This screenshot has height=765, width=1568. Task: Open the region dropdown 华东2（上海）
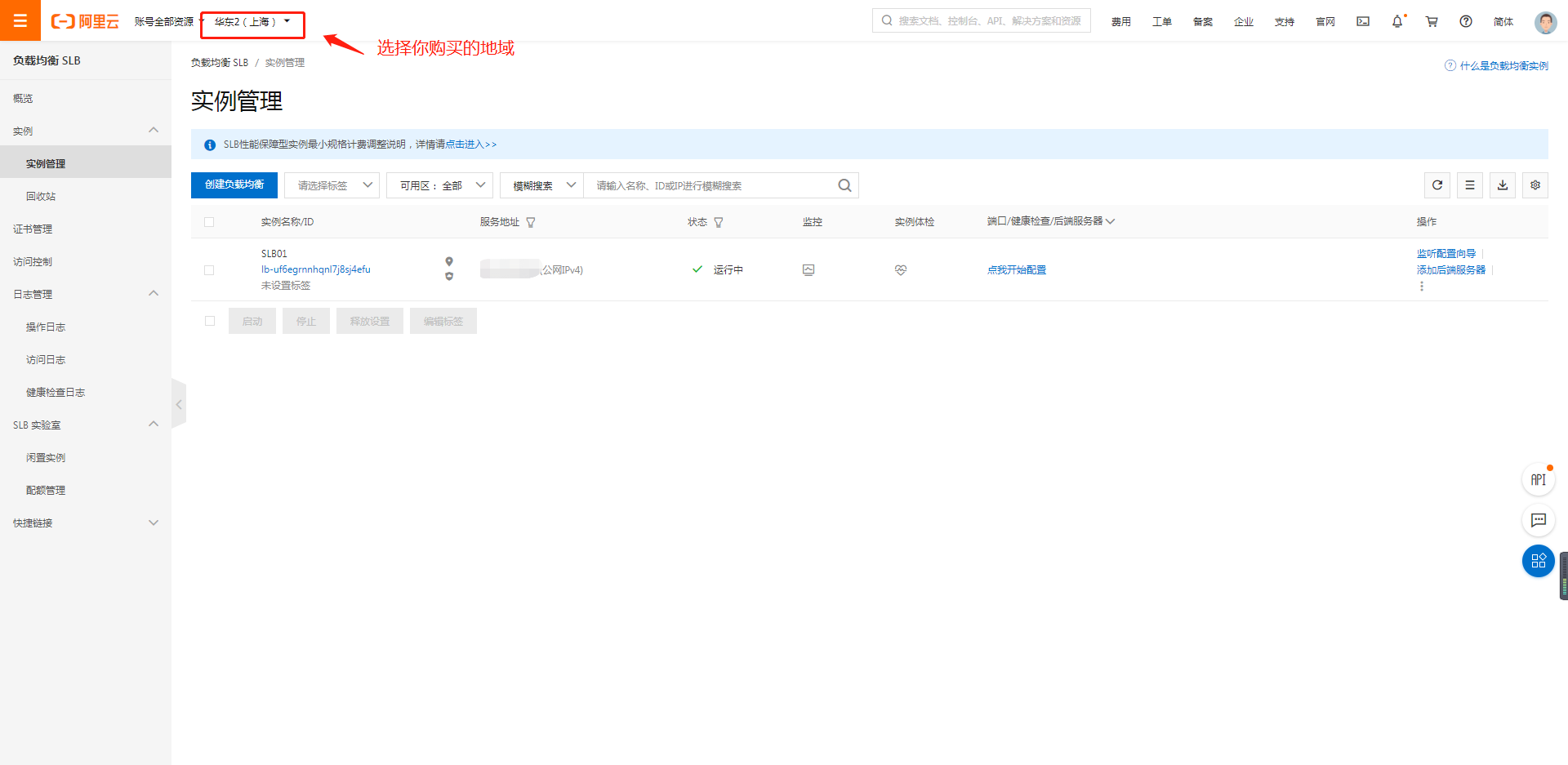[x=252, y=22]
